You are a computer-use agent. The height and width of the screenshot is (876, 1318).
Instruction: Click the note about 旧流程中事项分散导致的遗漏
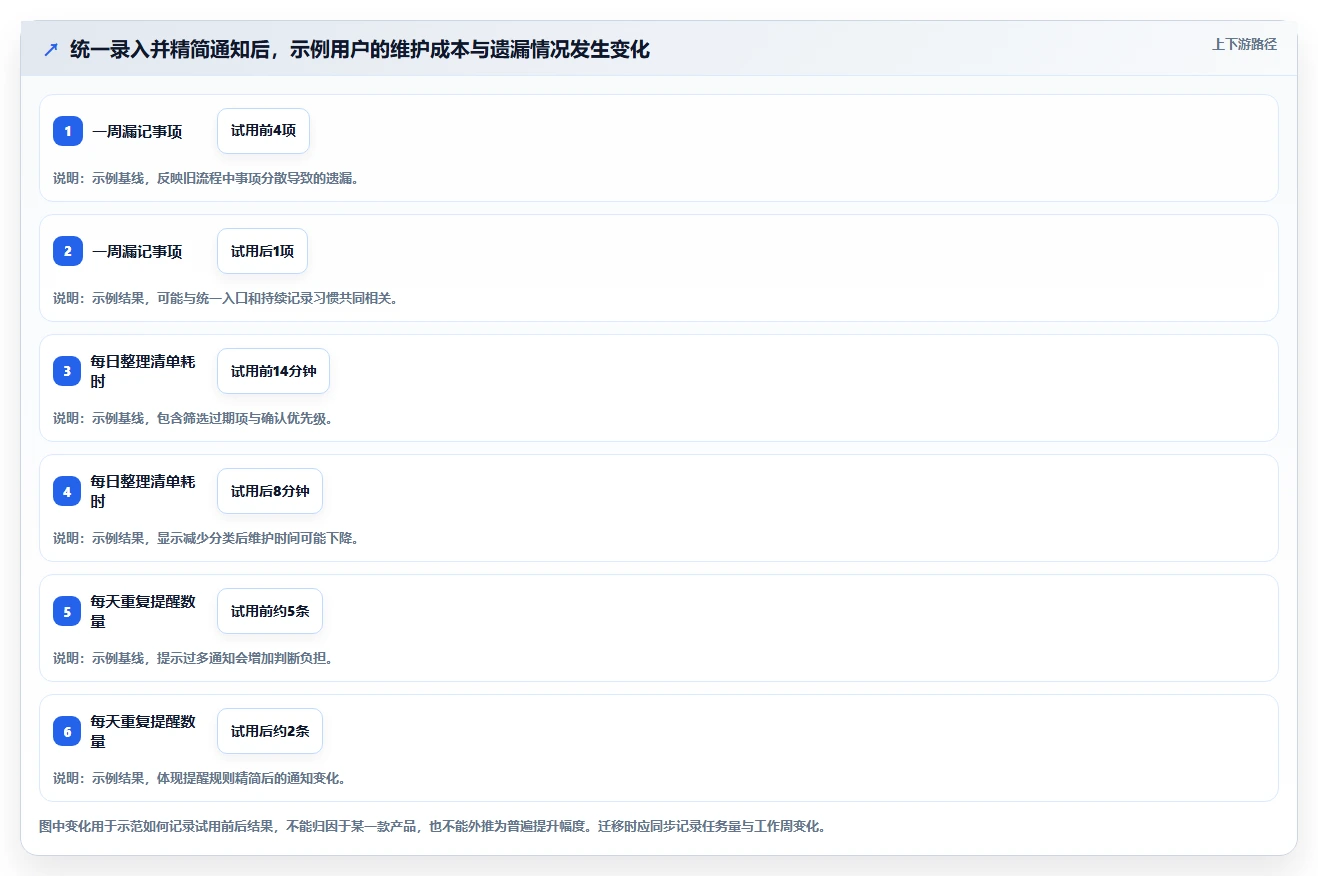[206, 178]
